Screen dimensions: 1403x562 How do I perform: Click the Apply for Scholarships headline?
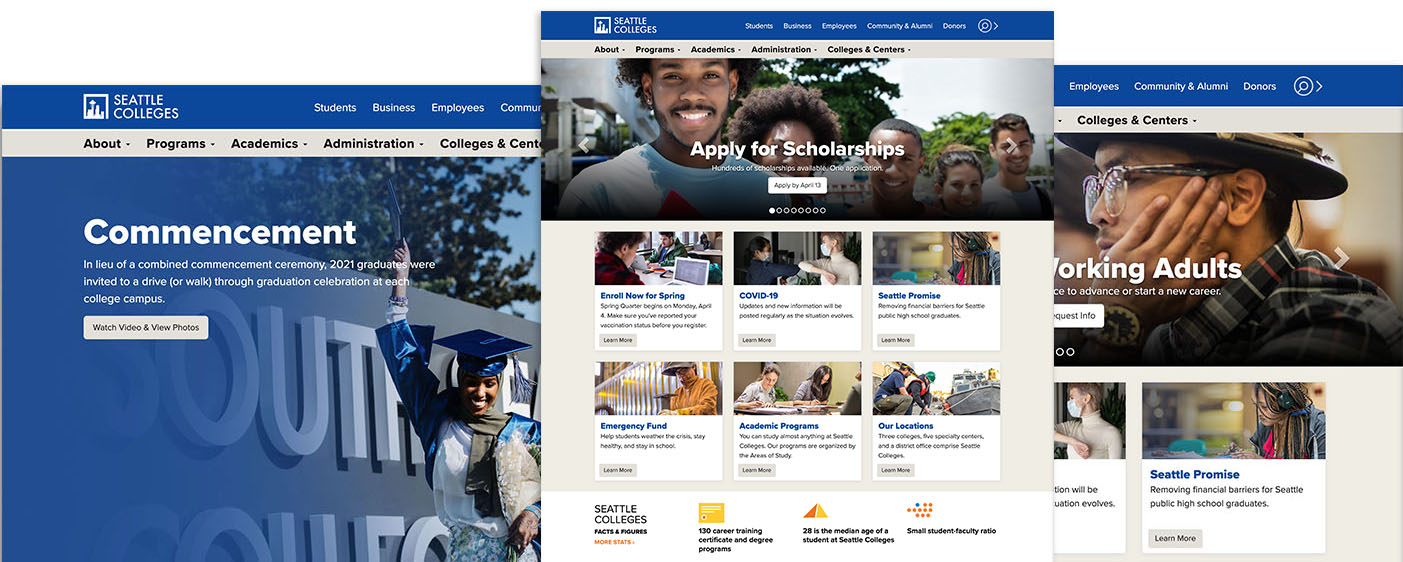click(x=797, y=149)
